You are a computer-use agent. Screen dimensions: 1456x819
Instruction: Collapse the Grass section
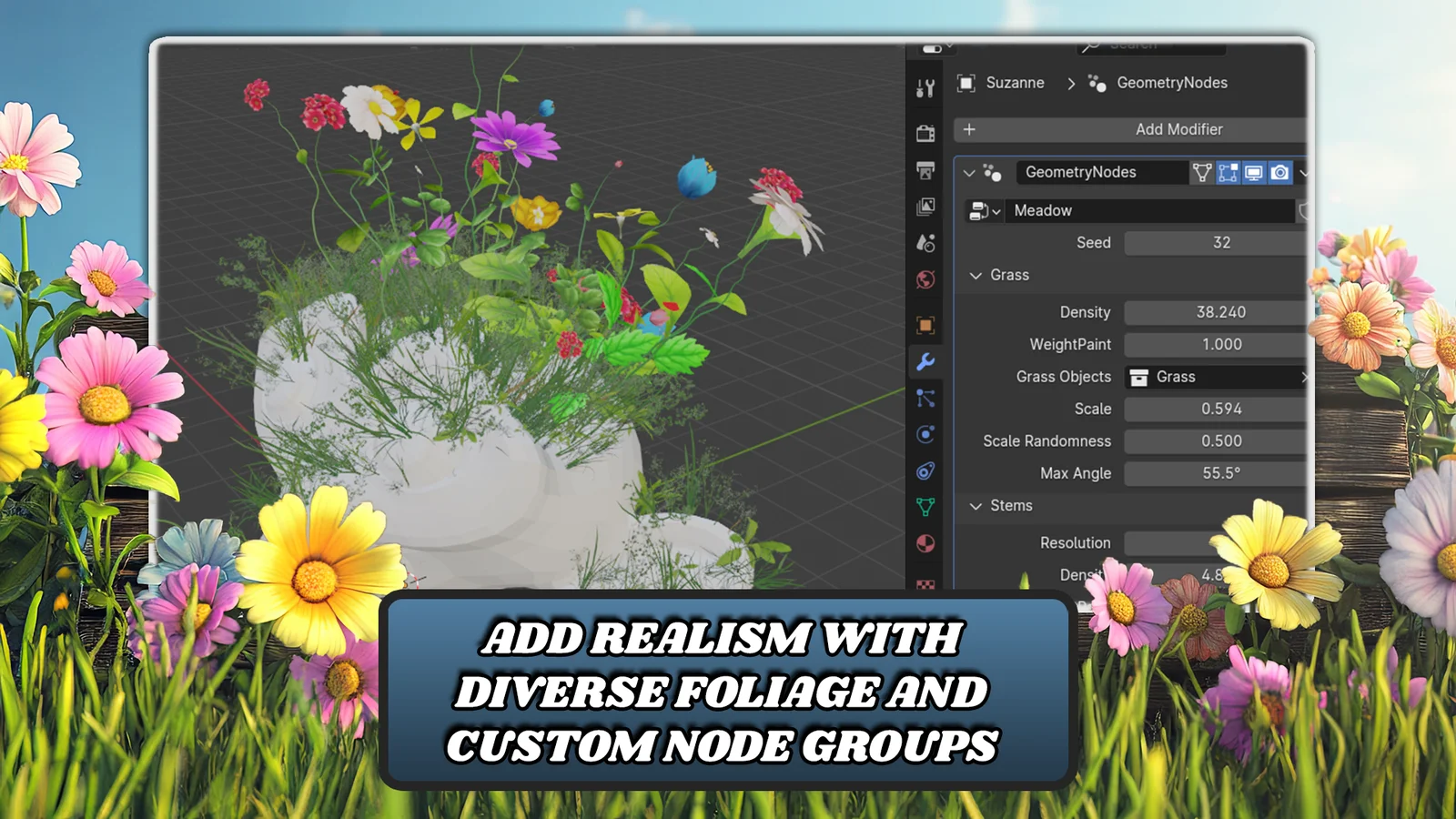click(x=976, y=275)
